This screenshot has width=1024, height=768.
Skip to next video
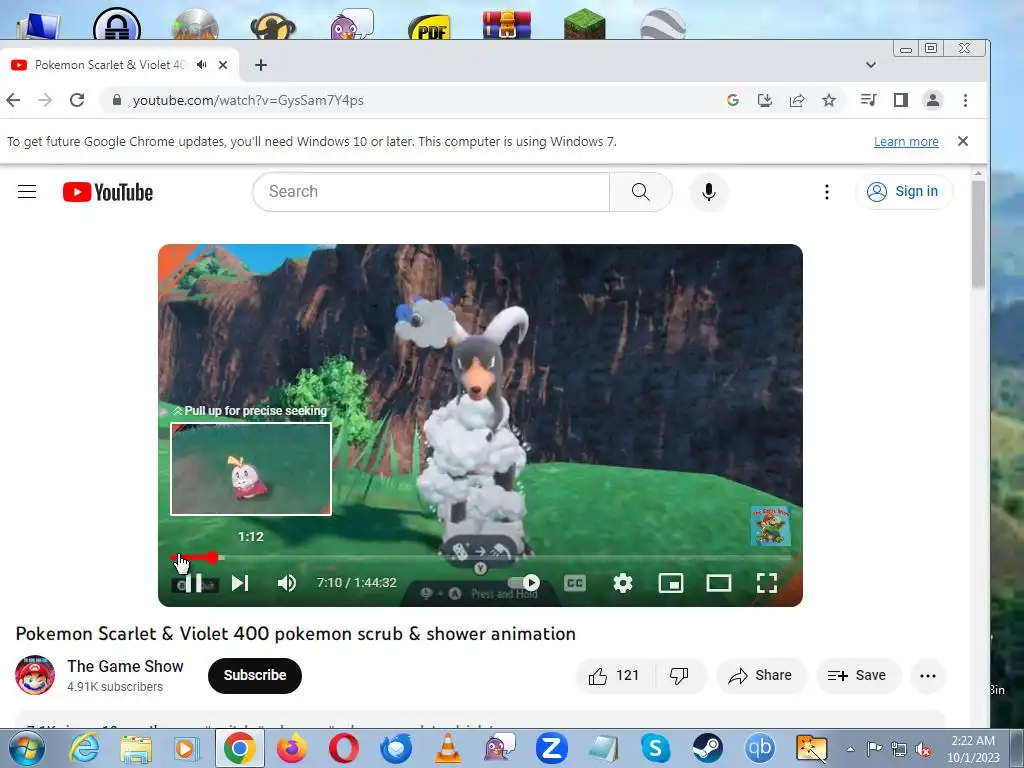(x=240, y=583)
